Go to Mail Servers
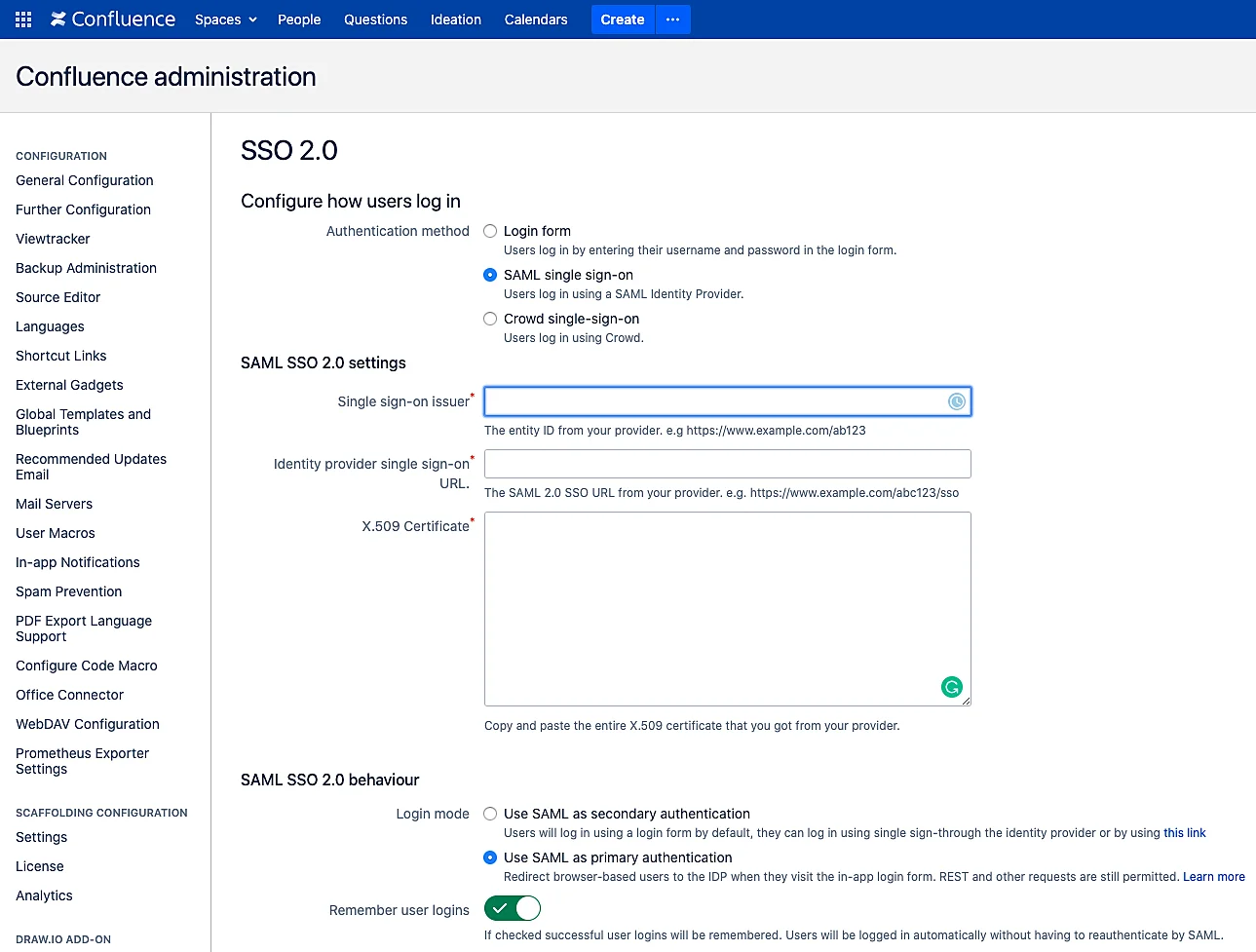The image size is (1256, 952). pyautogui.click(x=54, y=504)
